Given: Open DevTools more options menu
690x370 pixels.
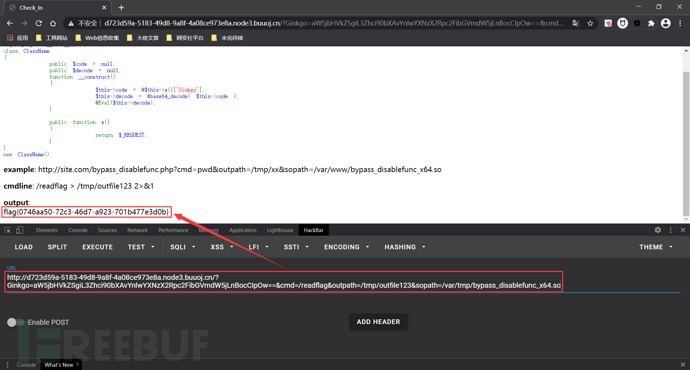Looking at the screenshot, I should pos(671,230).
